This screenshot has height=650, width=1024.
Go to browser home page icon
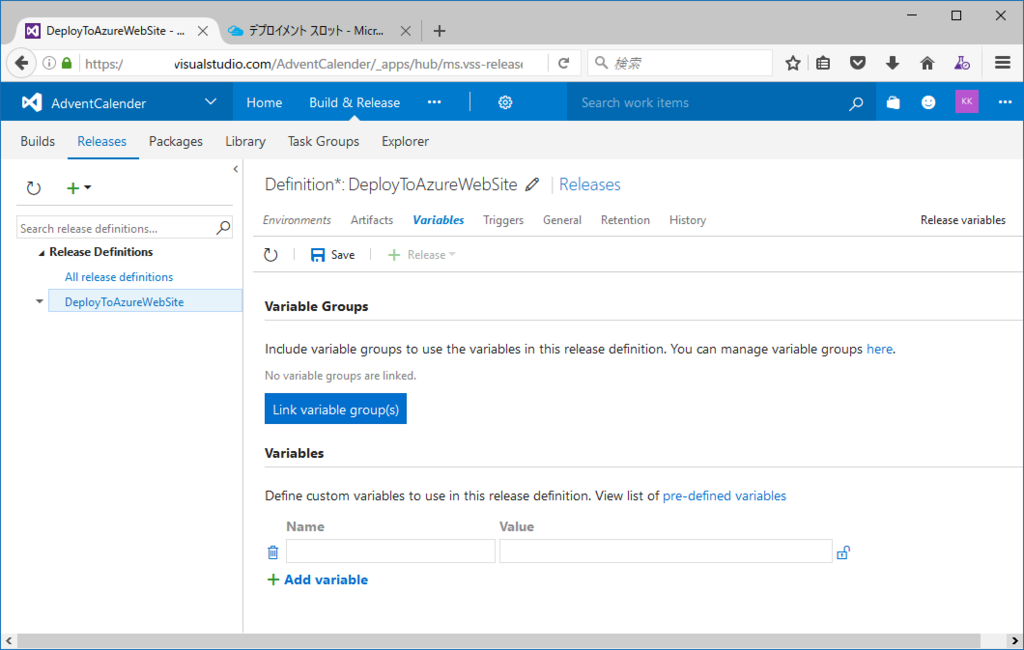point(927,63)
